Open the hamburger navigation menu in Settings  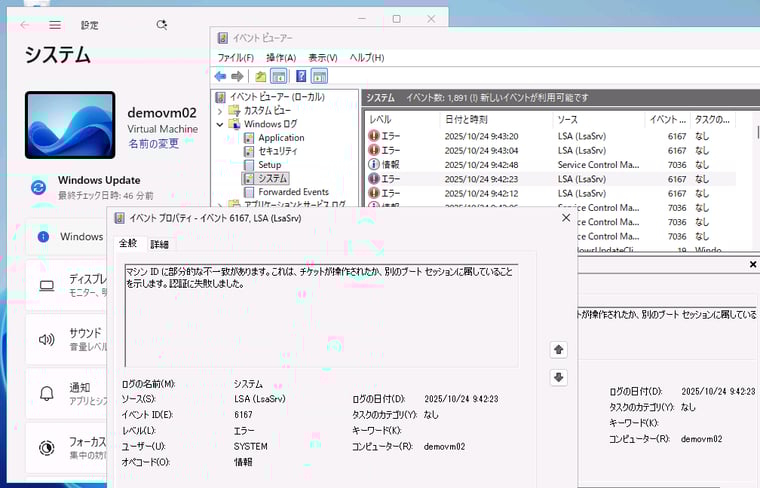click(x=55, y=25)
